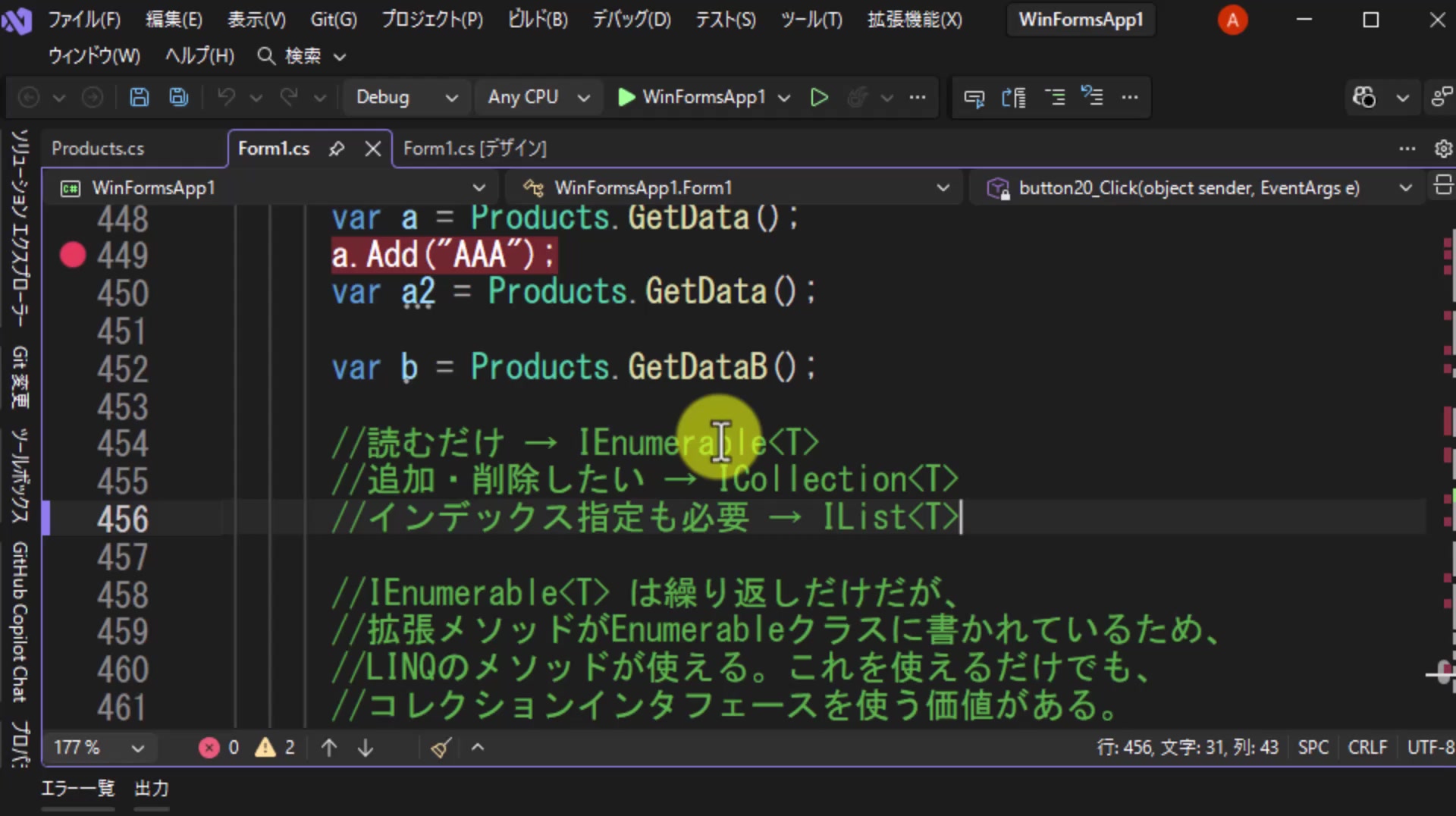The image size is (1456, 816).
Task: Open the Debug configuration dropdown
Action: tap(406, 97)
